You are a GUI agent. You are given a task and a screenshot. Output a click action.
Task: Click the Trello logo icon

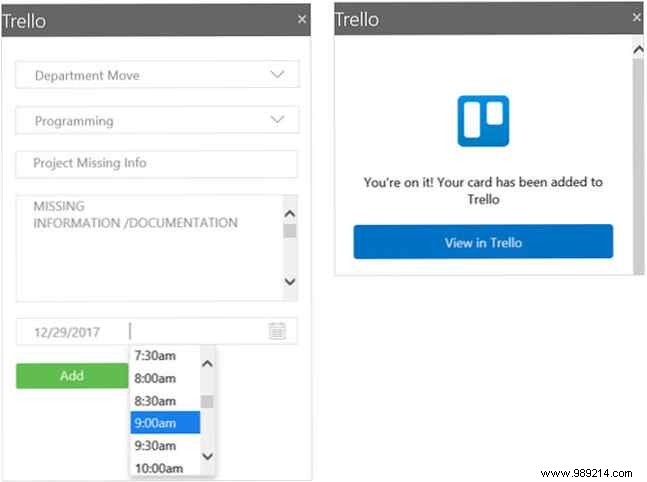483,121
